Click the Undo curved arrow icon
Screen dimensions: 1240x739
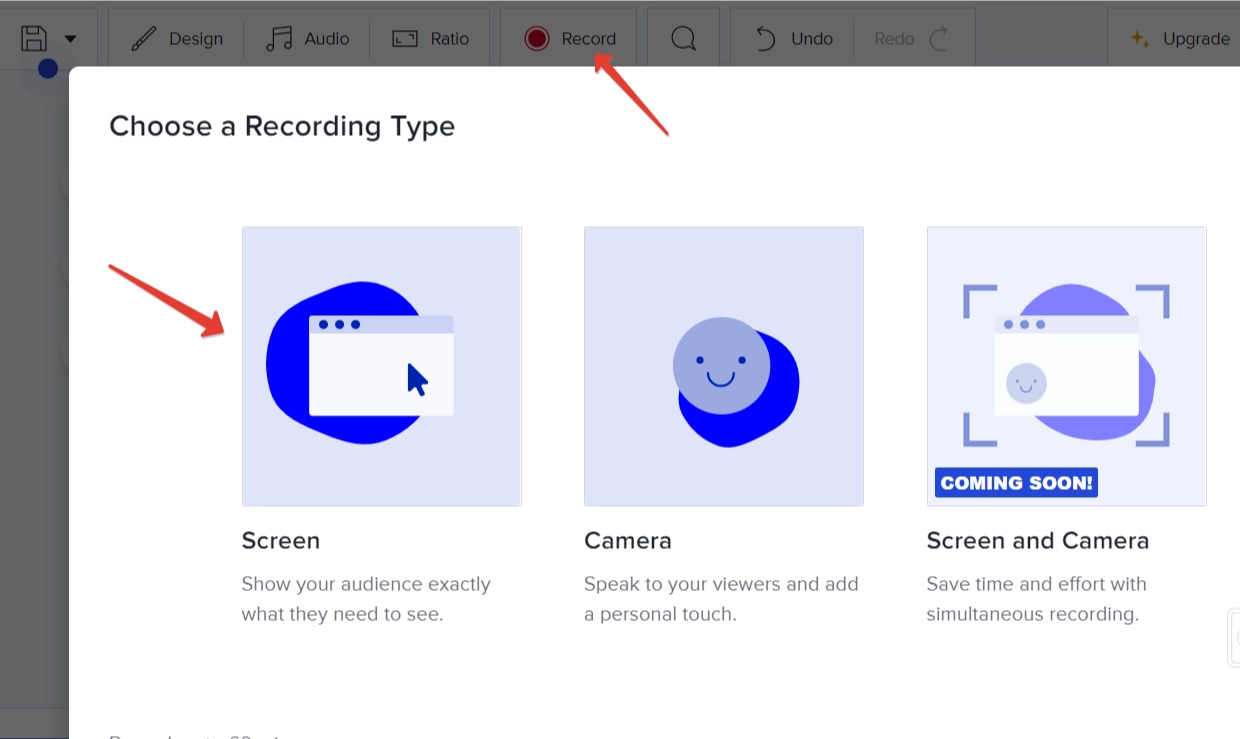click(x=766, y=39)
